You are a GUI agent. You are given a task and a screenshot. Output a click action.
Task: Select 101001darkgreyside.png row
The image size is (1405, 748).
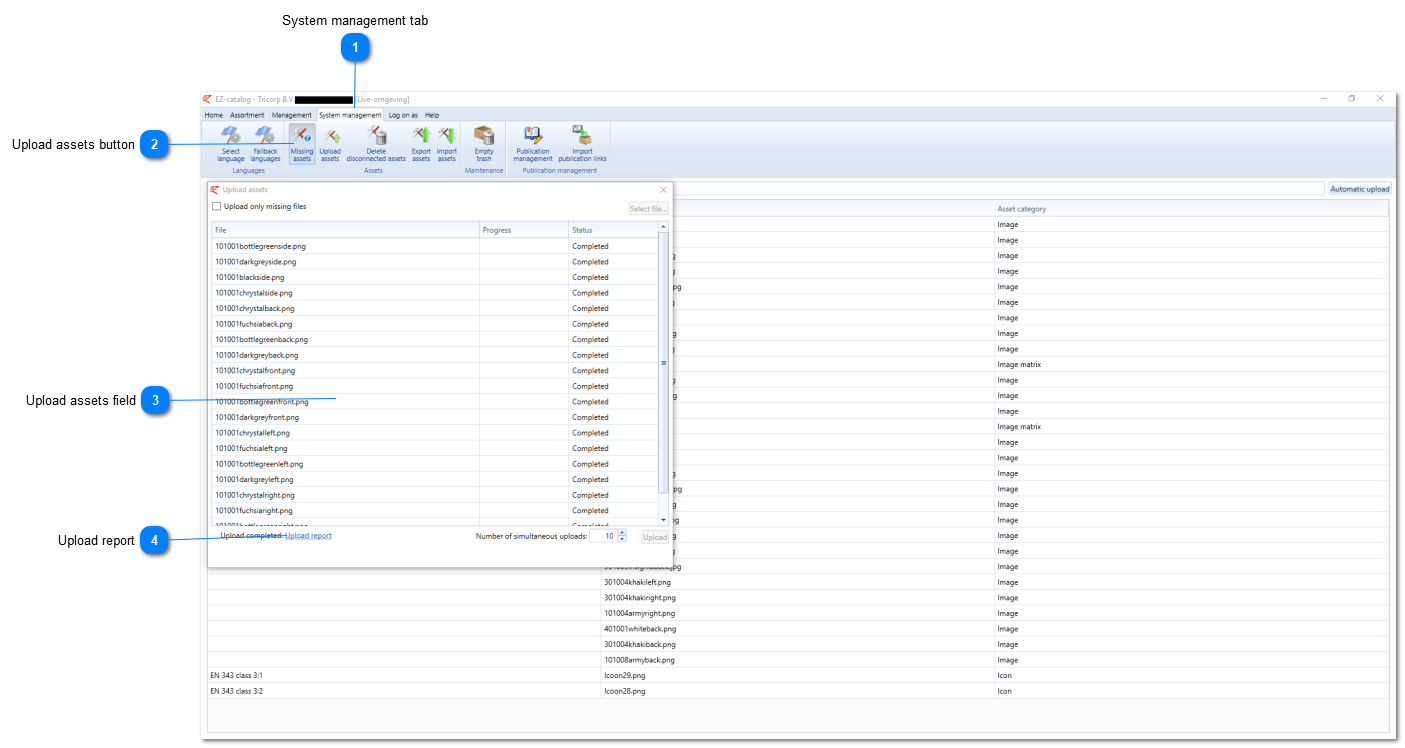(434, 262)
